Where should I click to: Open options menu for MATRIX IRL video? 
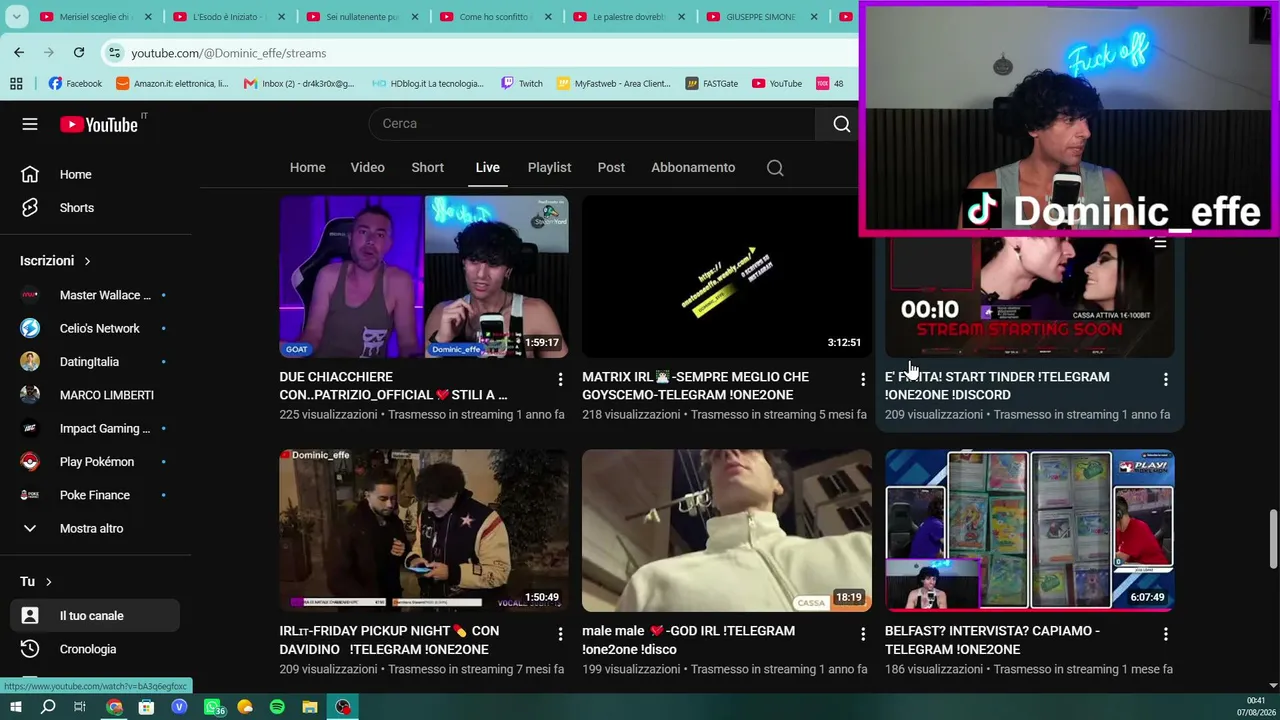(x=863, y=380)
